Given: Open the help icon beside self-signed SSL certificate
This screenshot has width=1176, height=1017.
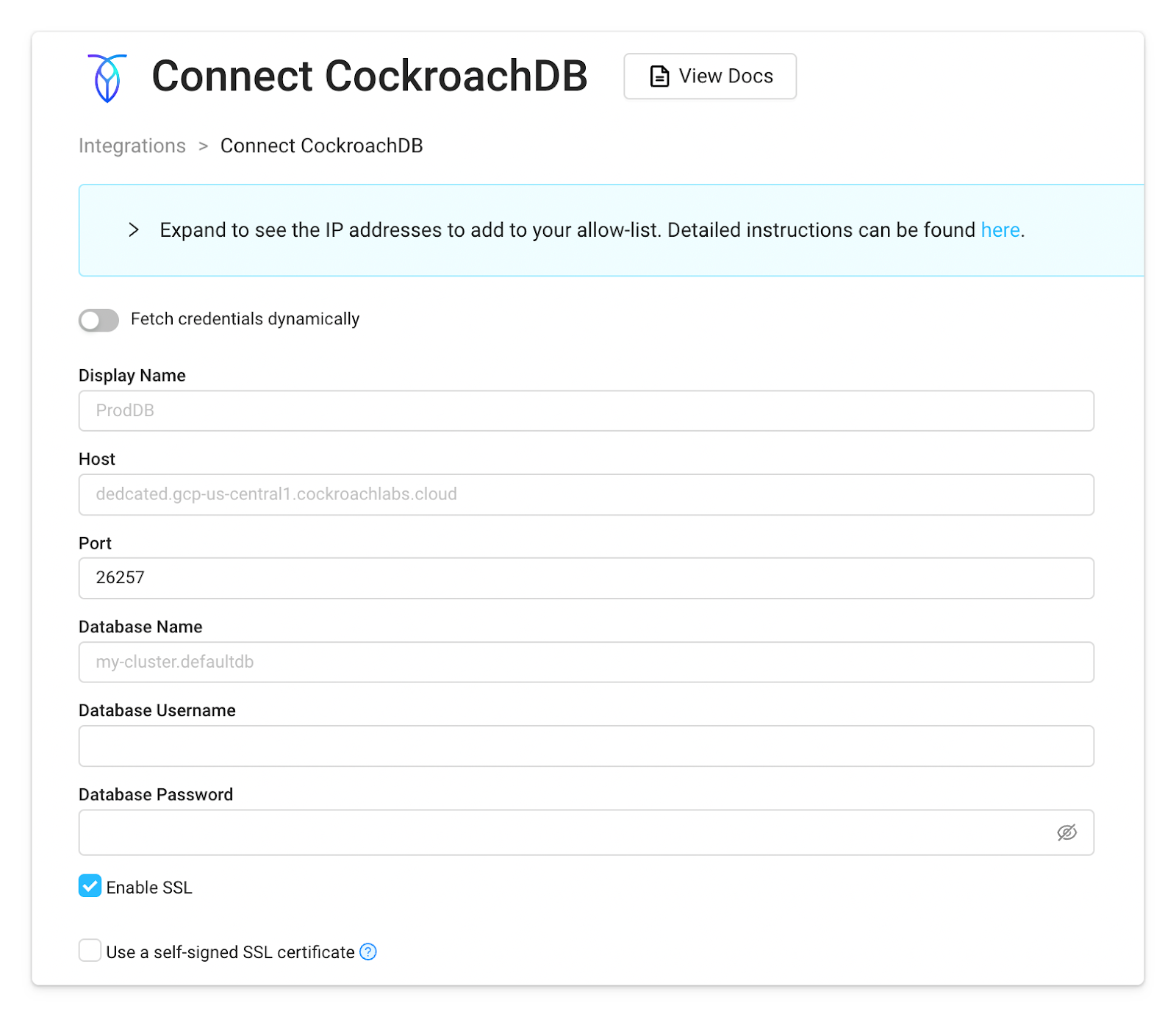Looking at the screenshot, I should [368, 952].
